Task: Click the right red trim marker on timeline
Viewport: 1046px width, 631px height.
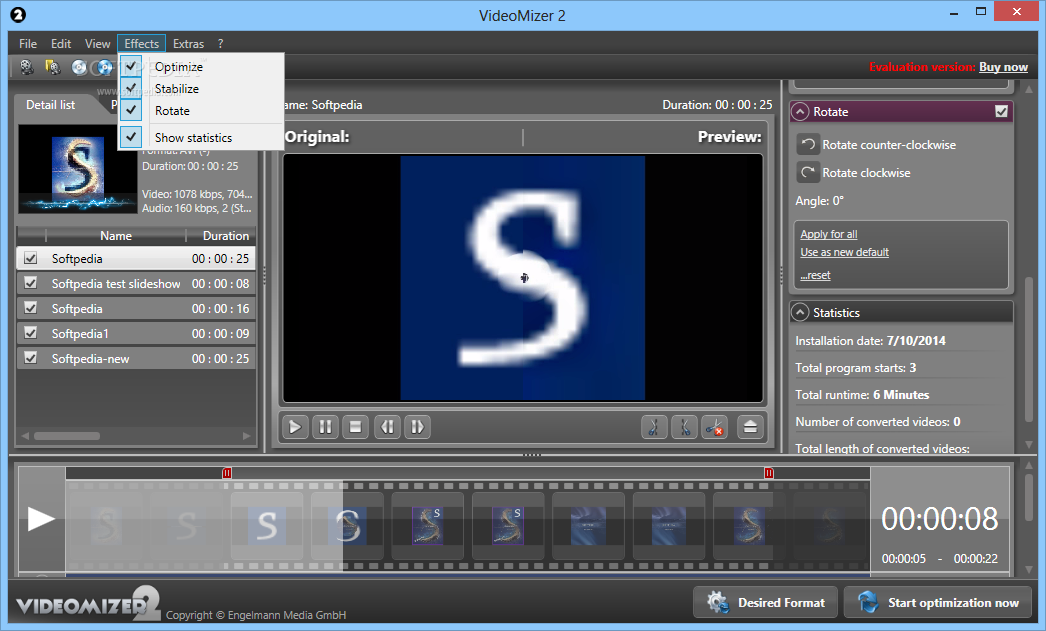Action: tap(768, 473)
